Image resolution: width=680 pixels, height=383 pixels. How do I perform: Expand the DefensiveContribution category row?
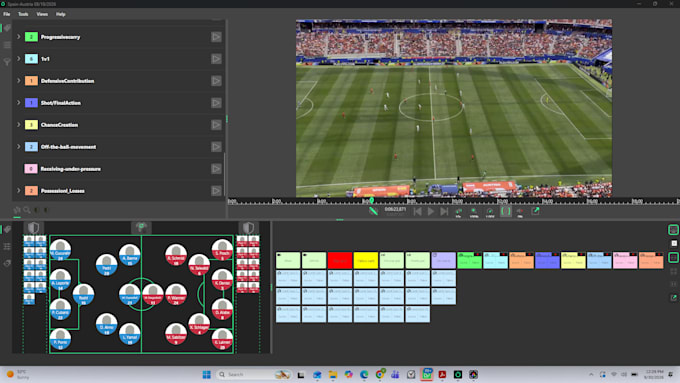[19, 81]
